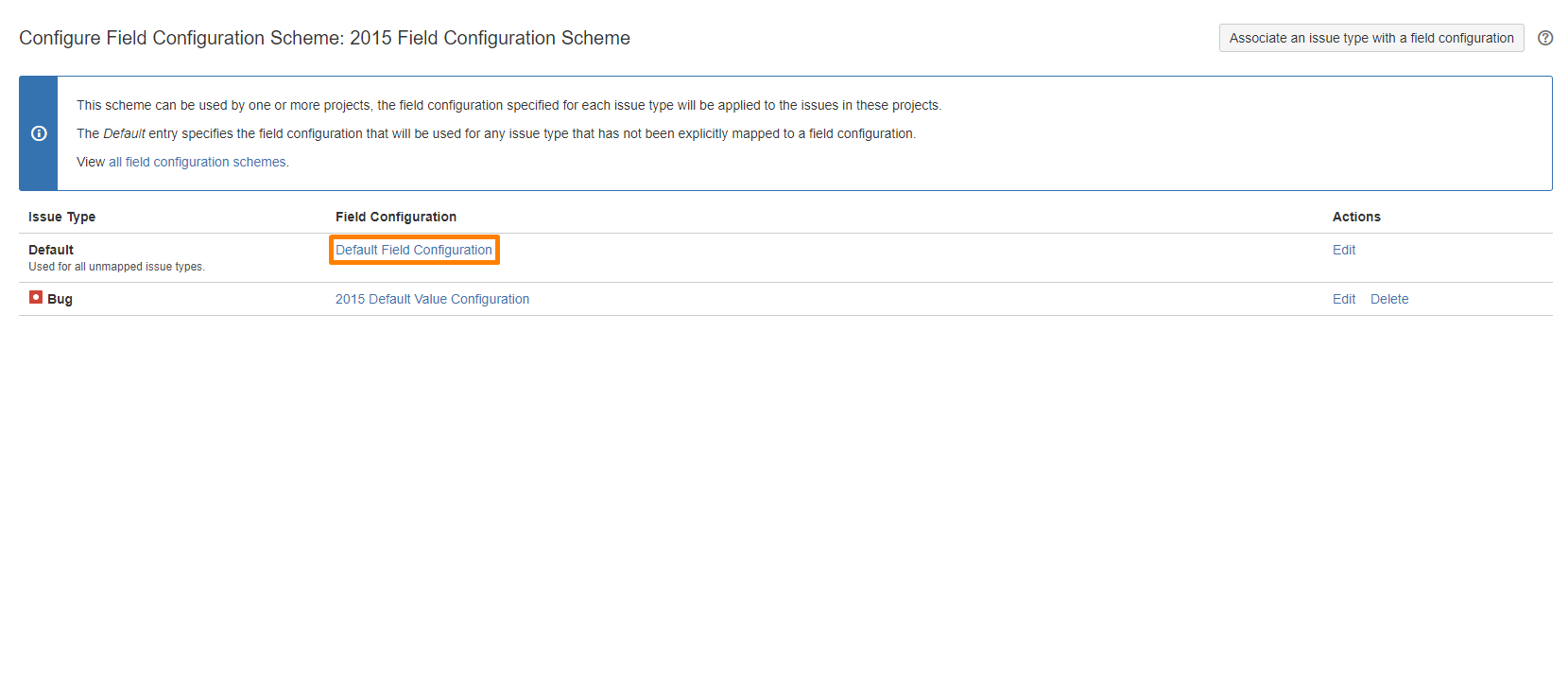The image size is (1568, 681).
Task: Click the Actions column header
Action: point(1356,217)
